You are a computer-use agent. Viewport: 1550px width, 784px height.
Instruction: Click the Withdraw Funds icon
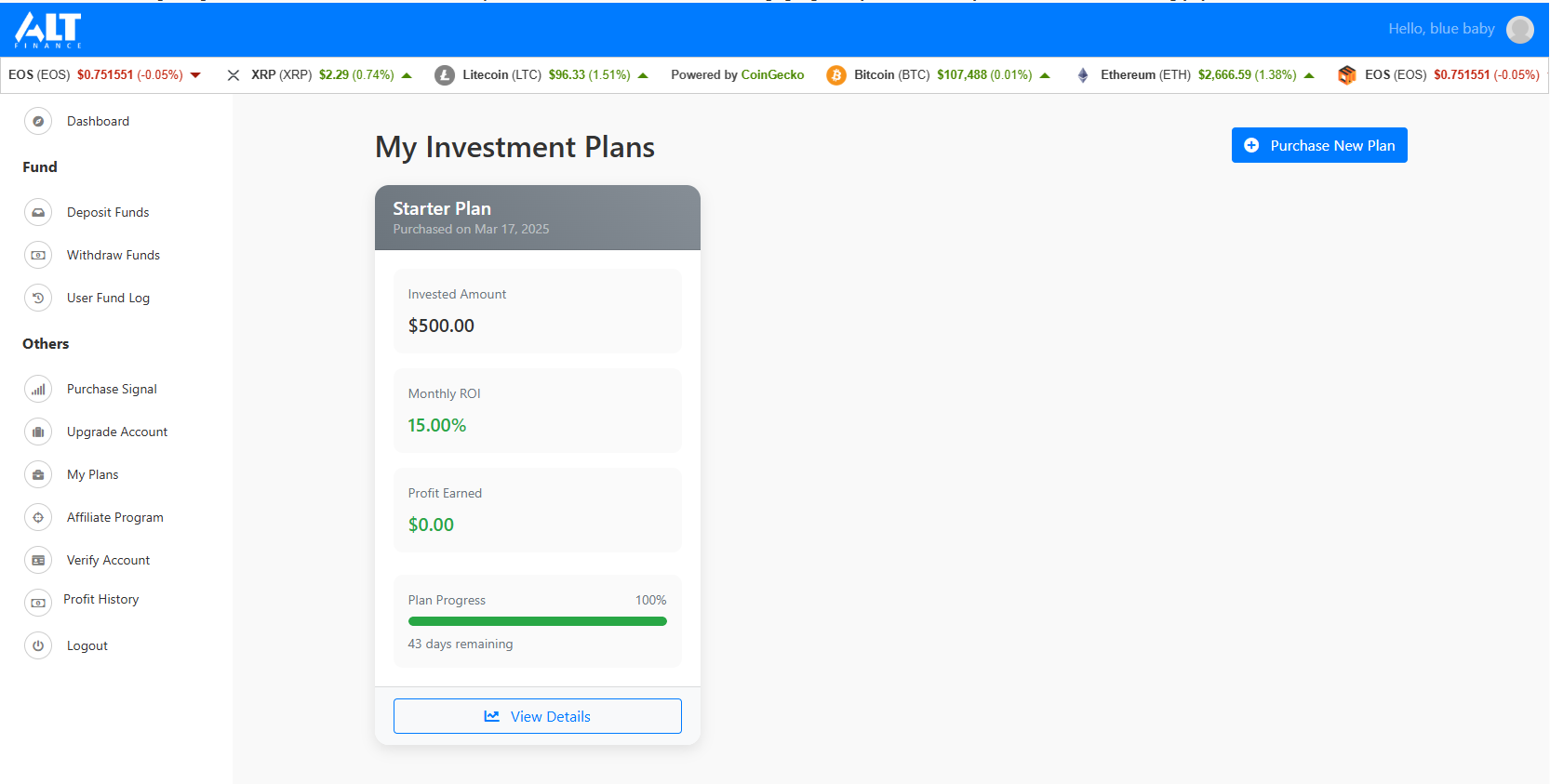point(38,255)
